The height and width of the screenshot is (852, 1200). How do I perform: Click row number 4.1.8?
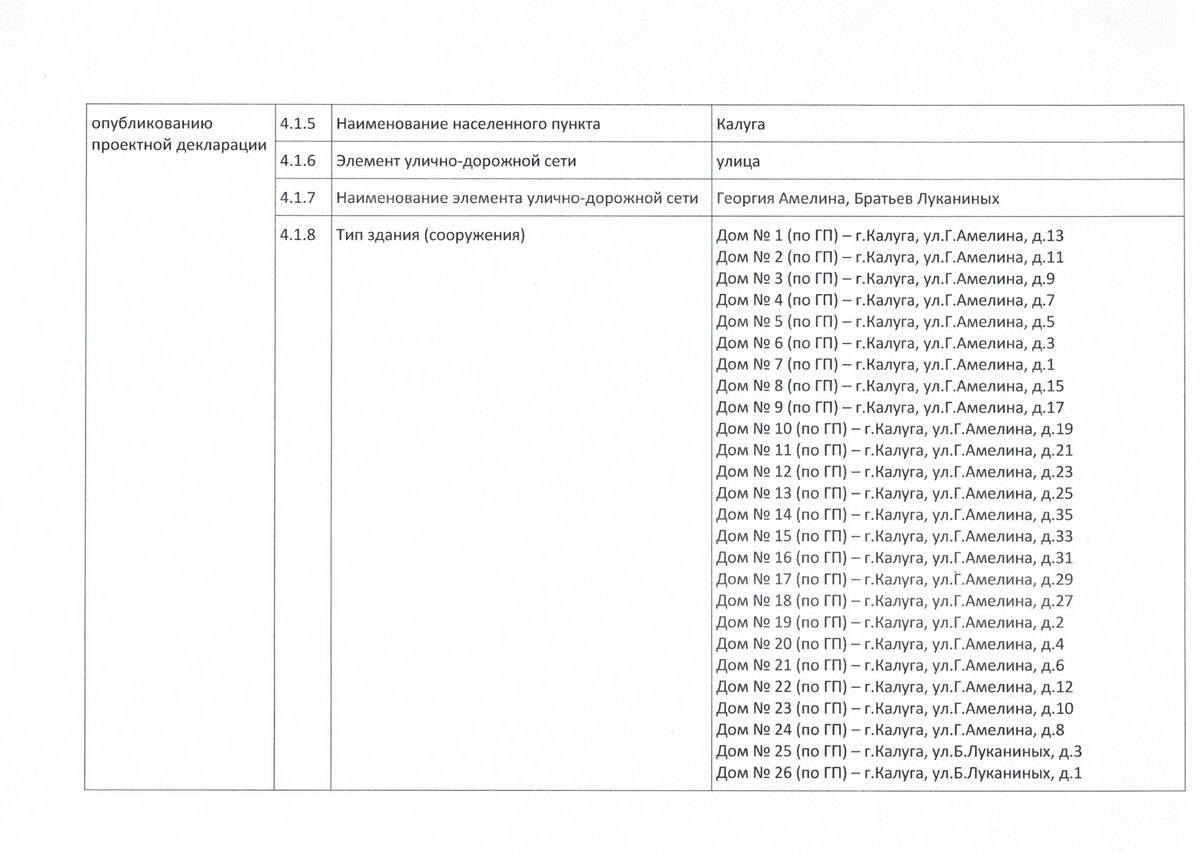click(298, 236)
